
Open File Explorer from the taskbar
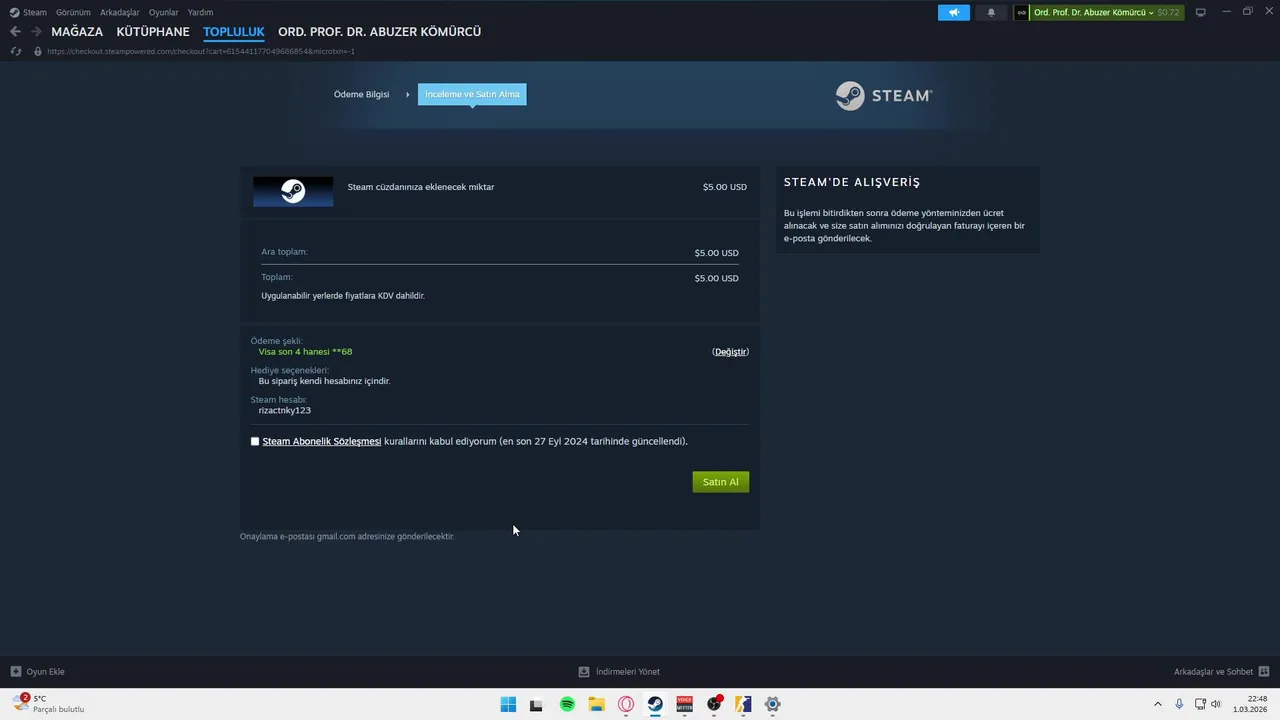(596, 704)
